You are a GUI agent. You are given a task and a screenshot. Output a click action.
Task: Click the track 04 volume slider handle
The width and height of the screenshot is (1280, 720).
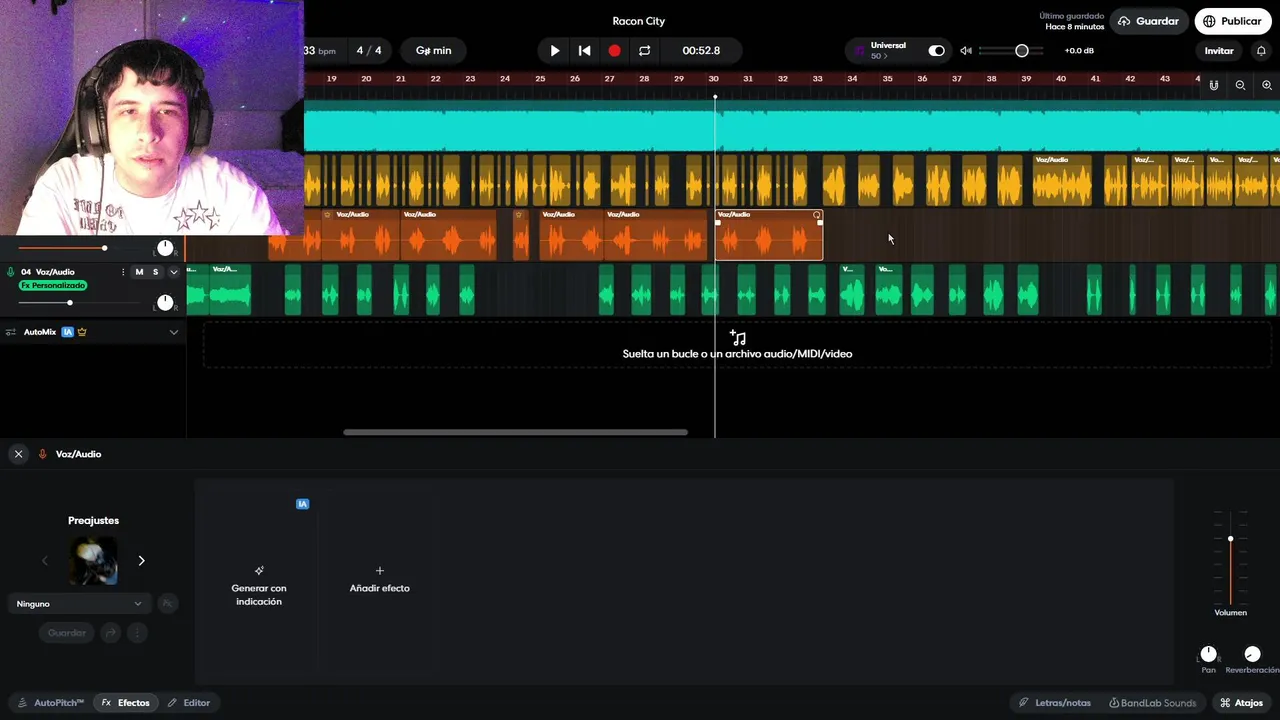(69, 302)
